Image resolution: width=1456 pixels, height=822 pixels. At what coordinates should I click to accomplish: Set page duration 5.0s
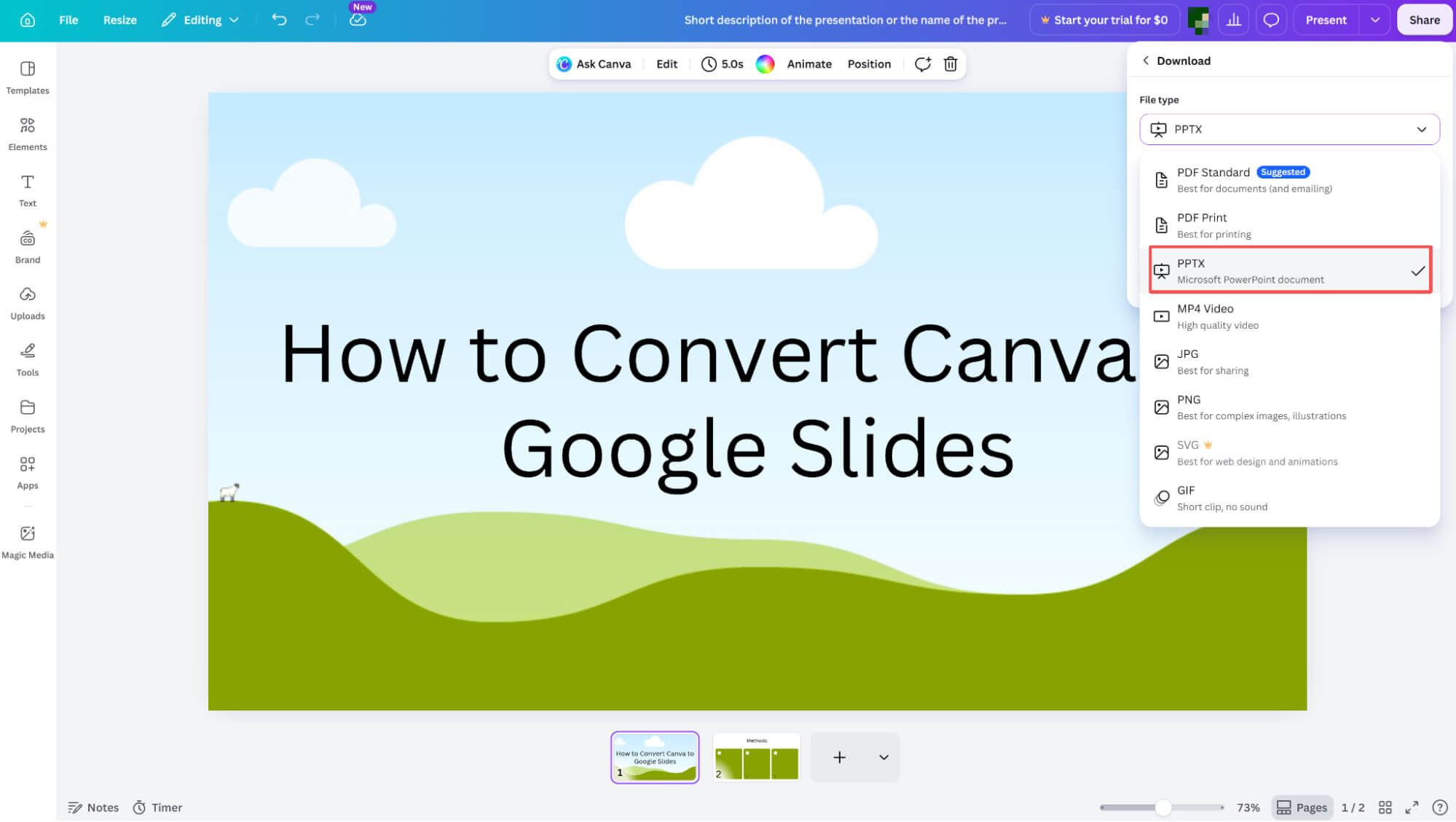(x=723, y=64)
